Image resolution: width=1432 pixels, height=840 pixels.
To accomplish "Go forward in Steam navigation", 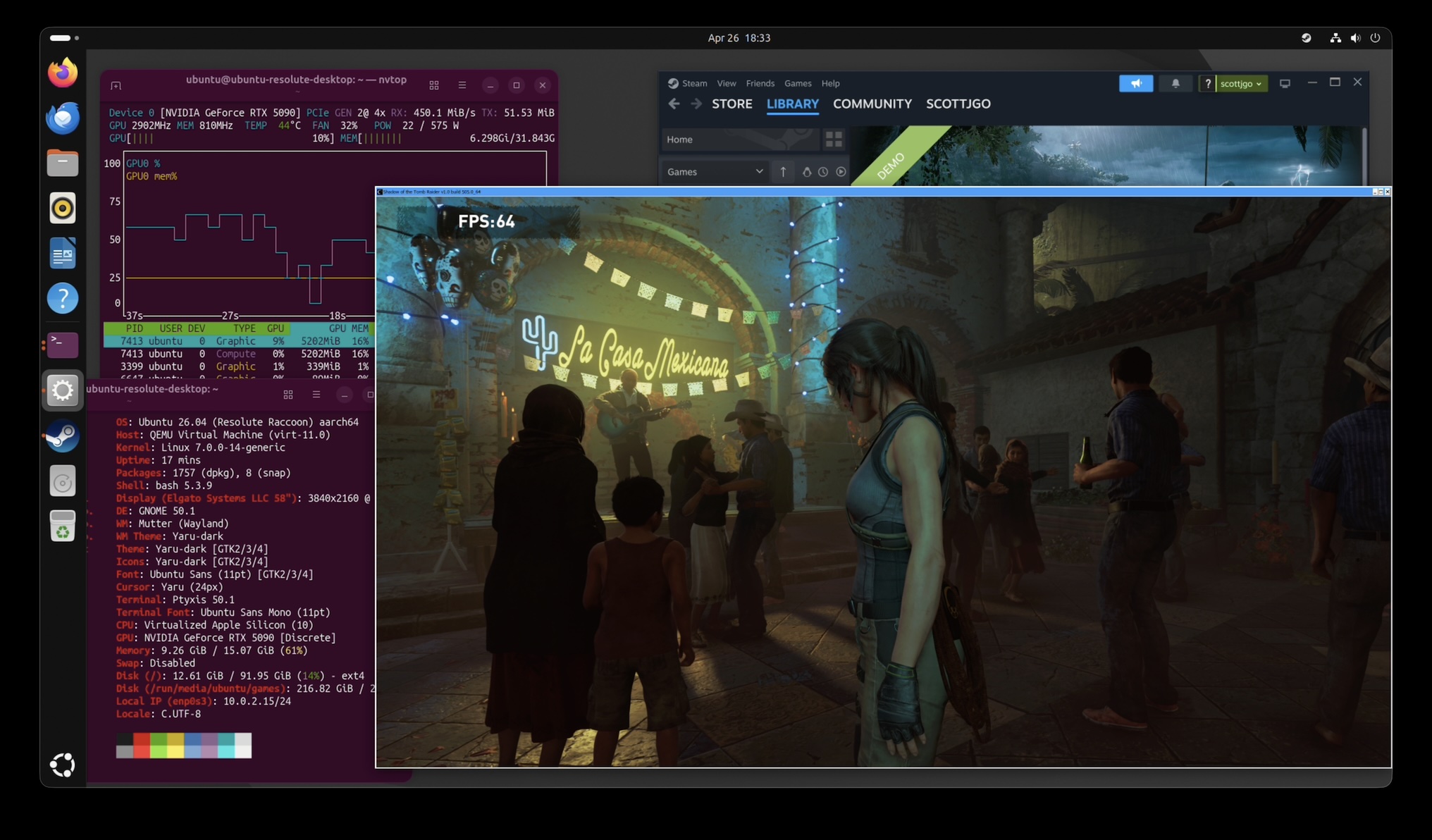I will 696,104.
